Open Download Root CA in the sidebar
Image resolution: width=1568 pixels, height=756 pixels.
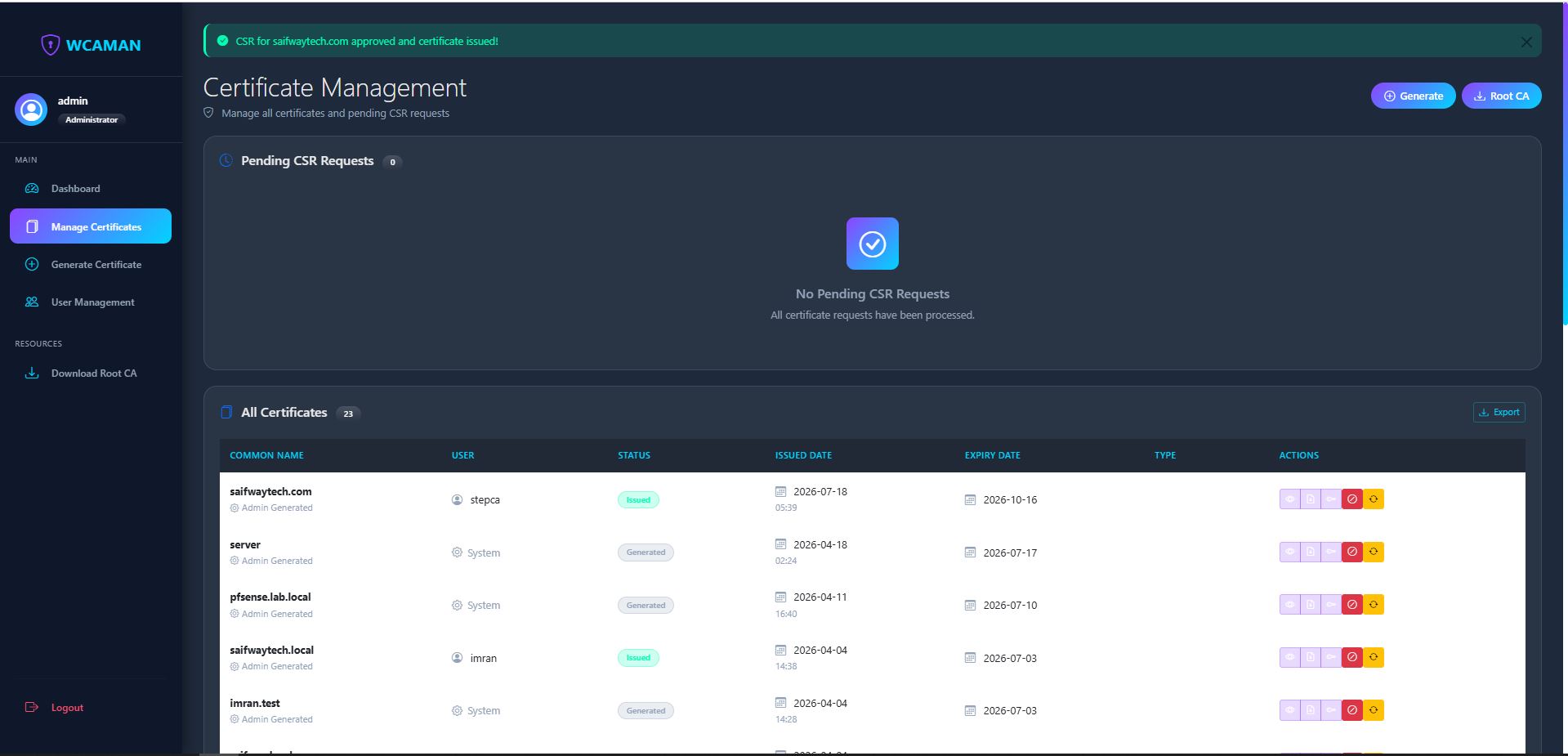[91, 374]
